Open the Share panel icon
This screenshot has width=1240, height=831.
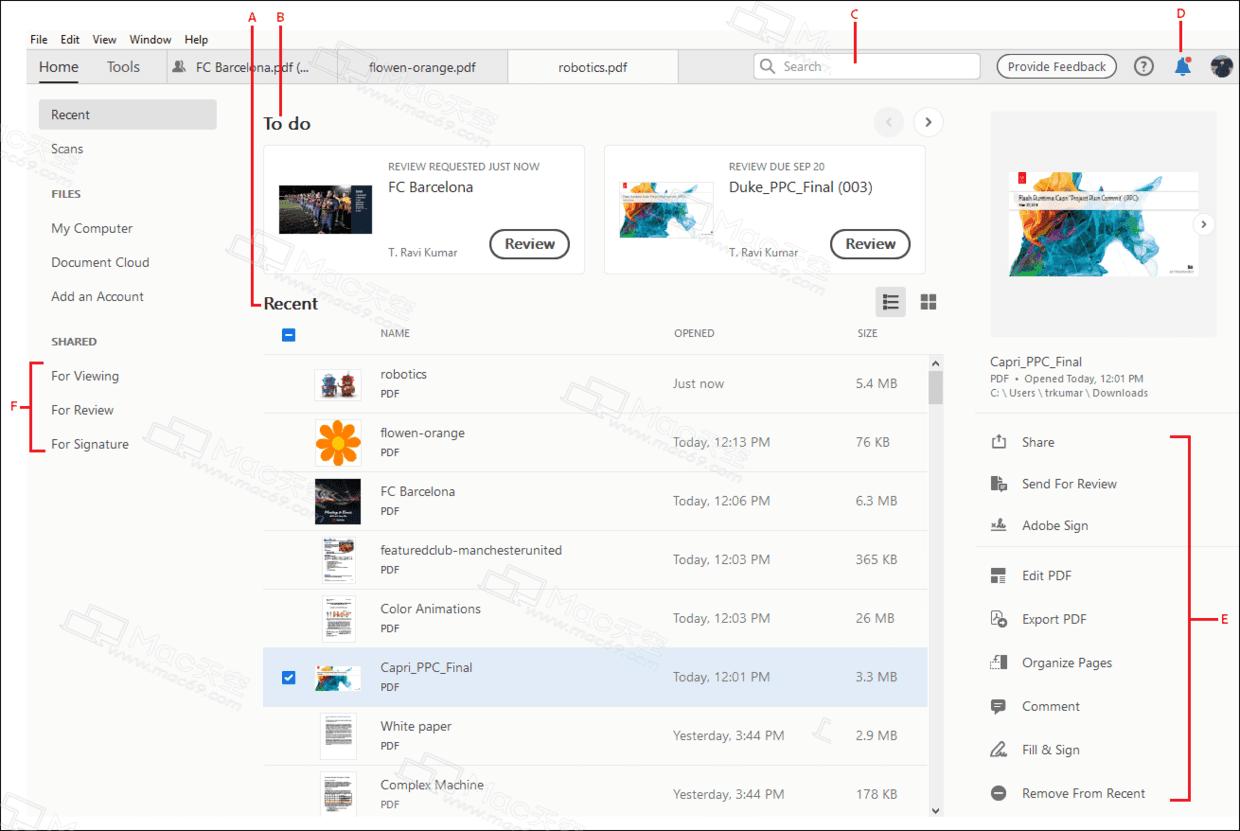point(997,441)
